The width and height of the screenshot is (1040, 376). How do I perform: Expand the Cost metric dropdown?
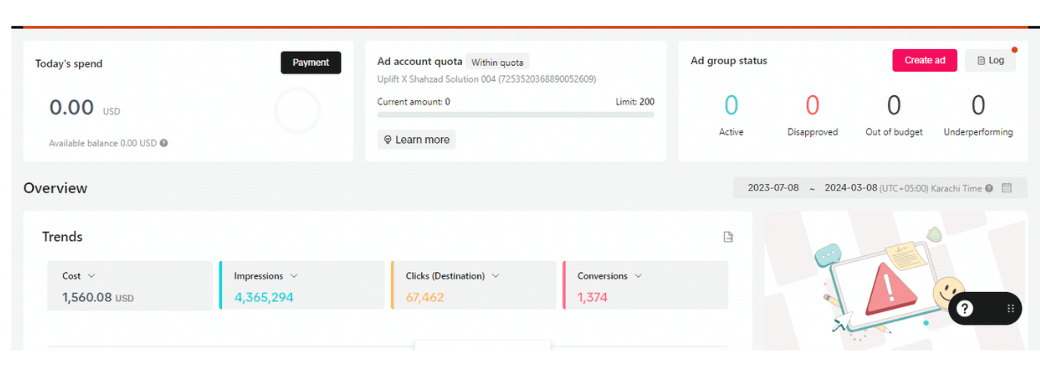click(92, 276)
